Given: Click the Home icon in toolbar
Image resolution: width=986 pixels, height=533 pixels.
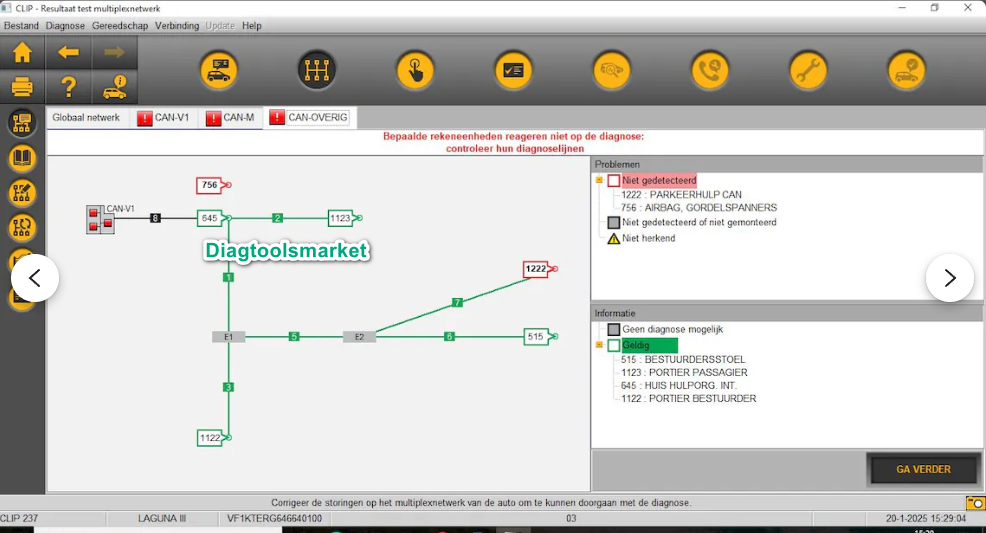Looking at the screenshot, I should tap(22, 53).
